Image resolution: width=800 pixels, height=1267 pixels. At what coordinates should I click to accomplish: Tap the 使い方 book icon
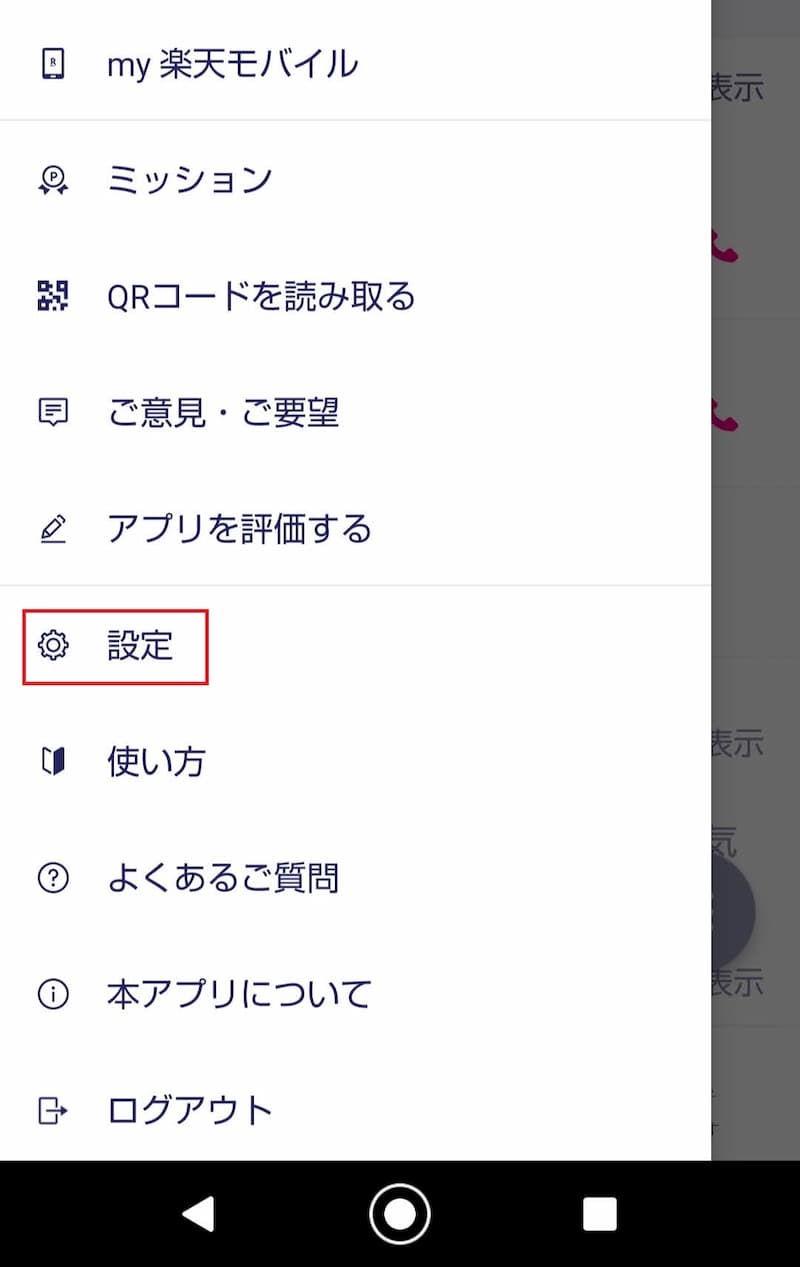click(52, 762)
